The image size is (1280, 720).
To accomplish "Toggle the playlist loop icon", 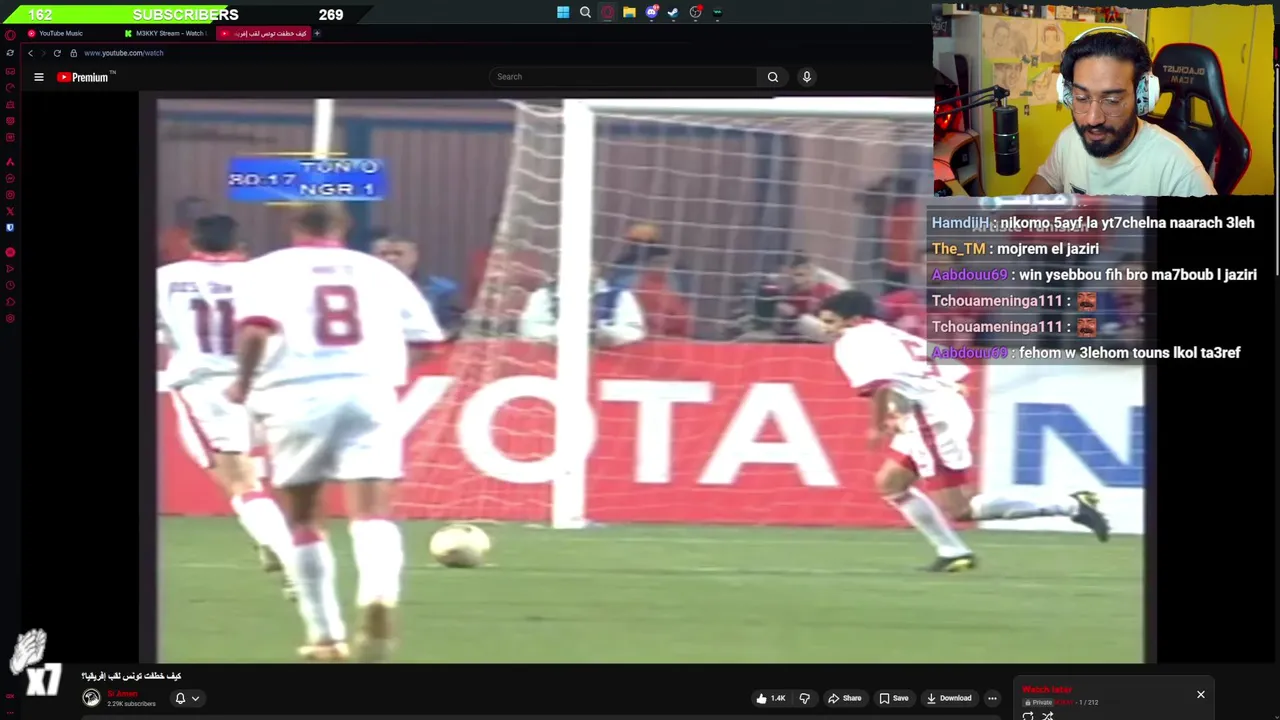I will (1028, 715).
